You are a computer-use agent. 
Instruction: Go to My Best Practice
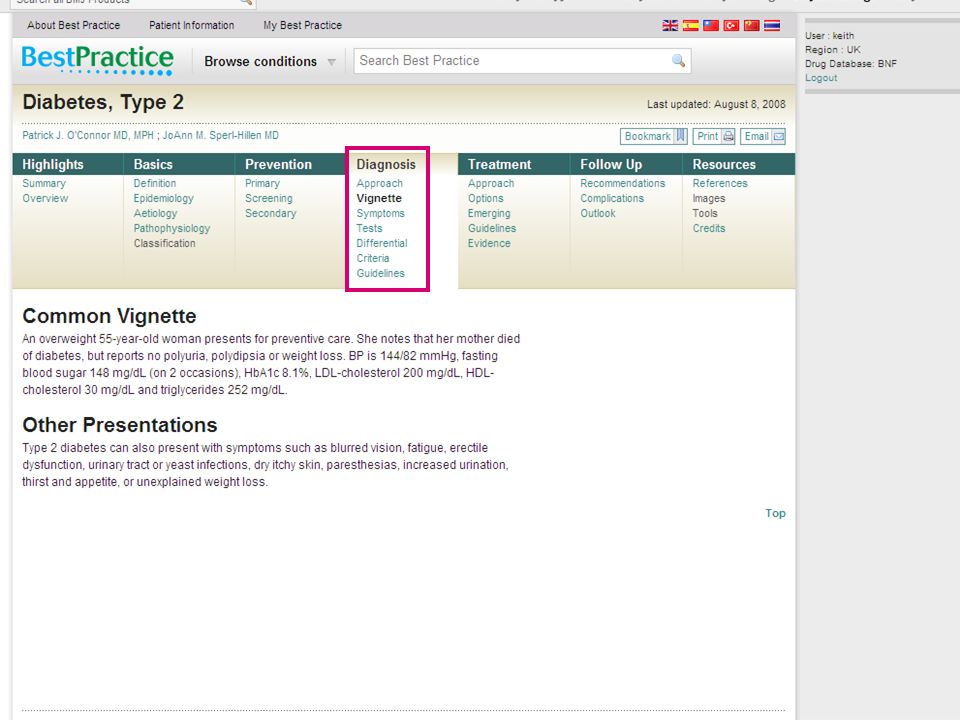click(x=302, y=25)
